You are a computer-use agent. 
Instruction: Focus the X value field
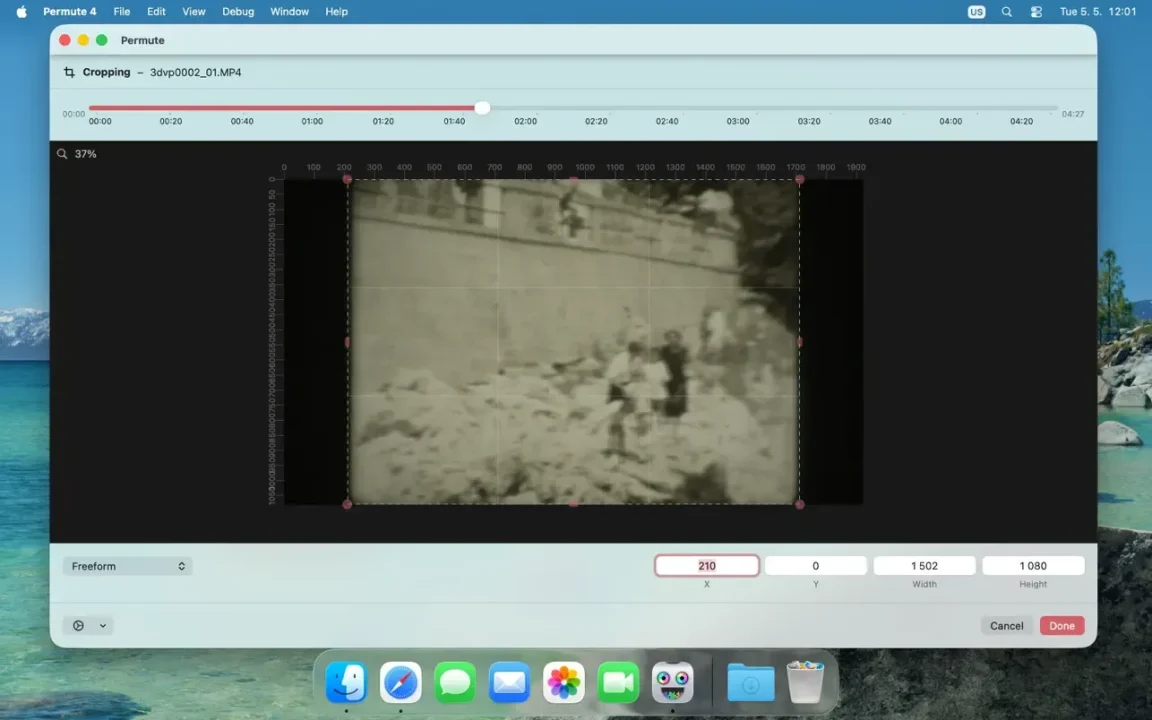(x=707, y=565)
